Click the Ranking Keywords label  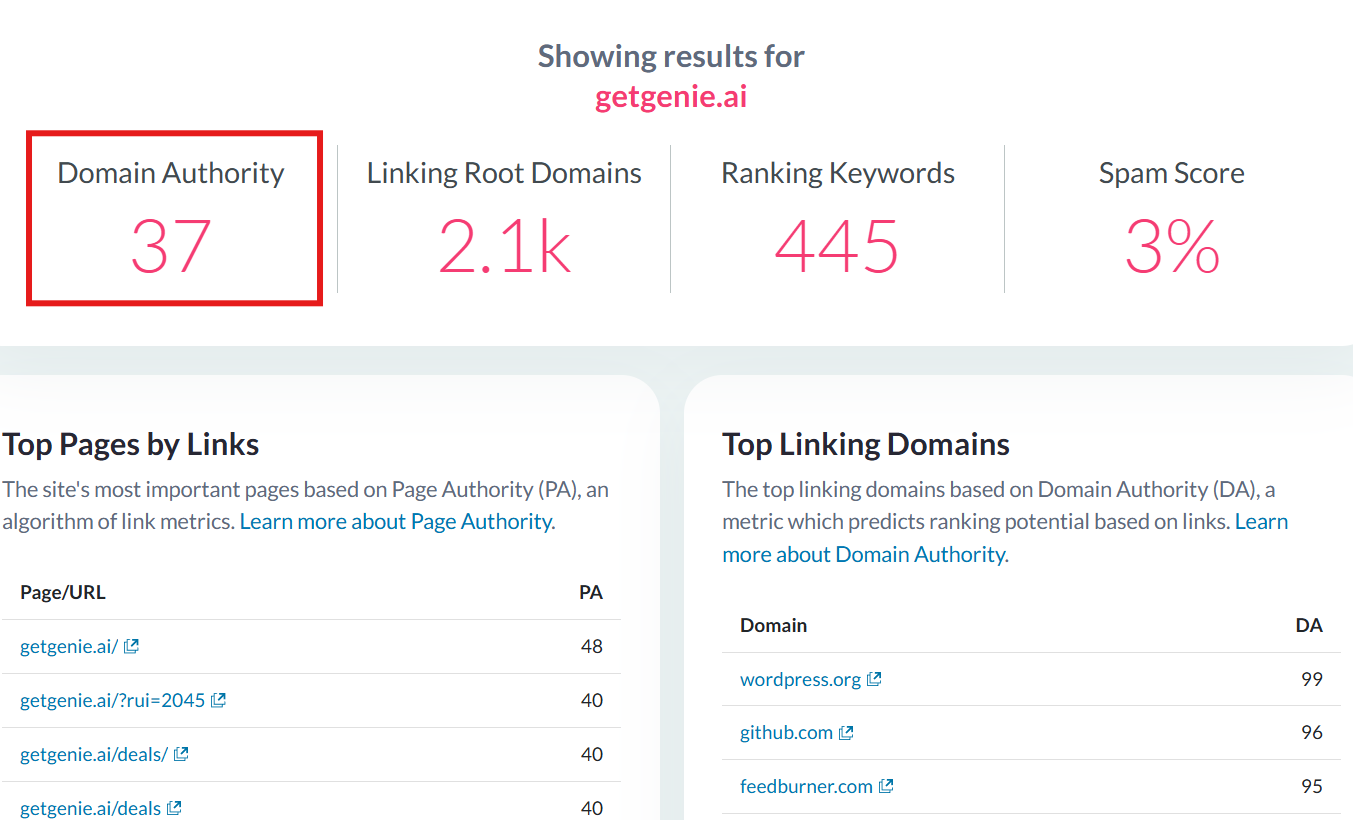[838, 173]
